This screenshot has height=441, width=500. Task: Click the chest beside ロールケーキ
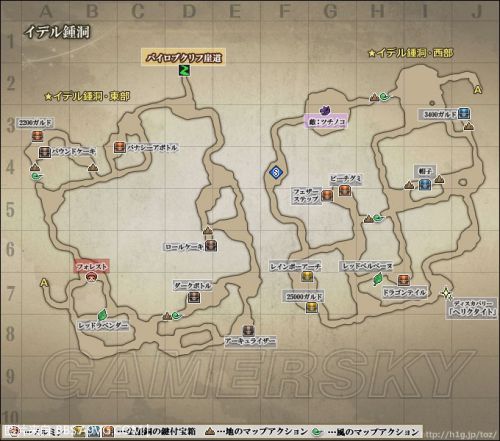(211, 246)
